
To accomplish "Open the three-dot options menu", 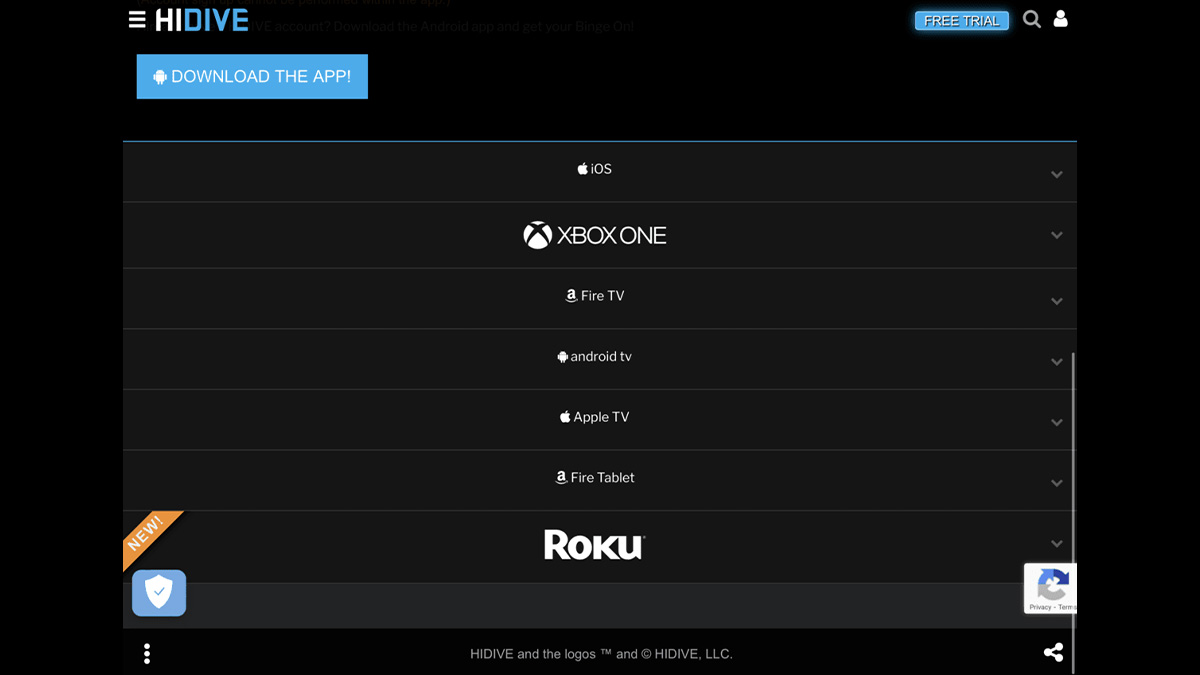I will point(147,654).
